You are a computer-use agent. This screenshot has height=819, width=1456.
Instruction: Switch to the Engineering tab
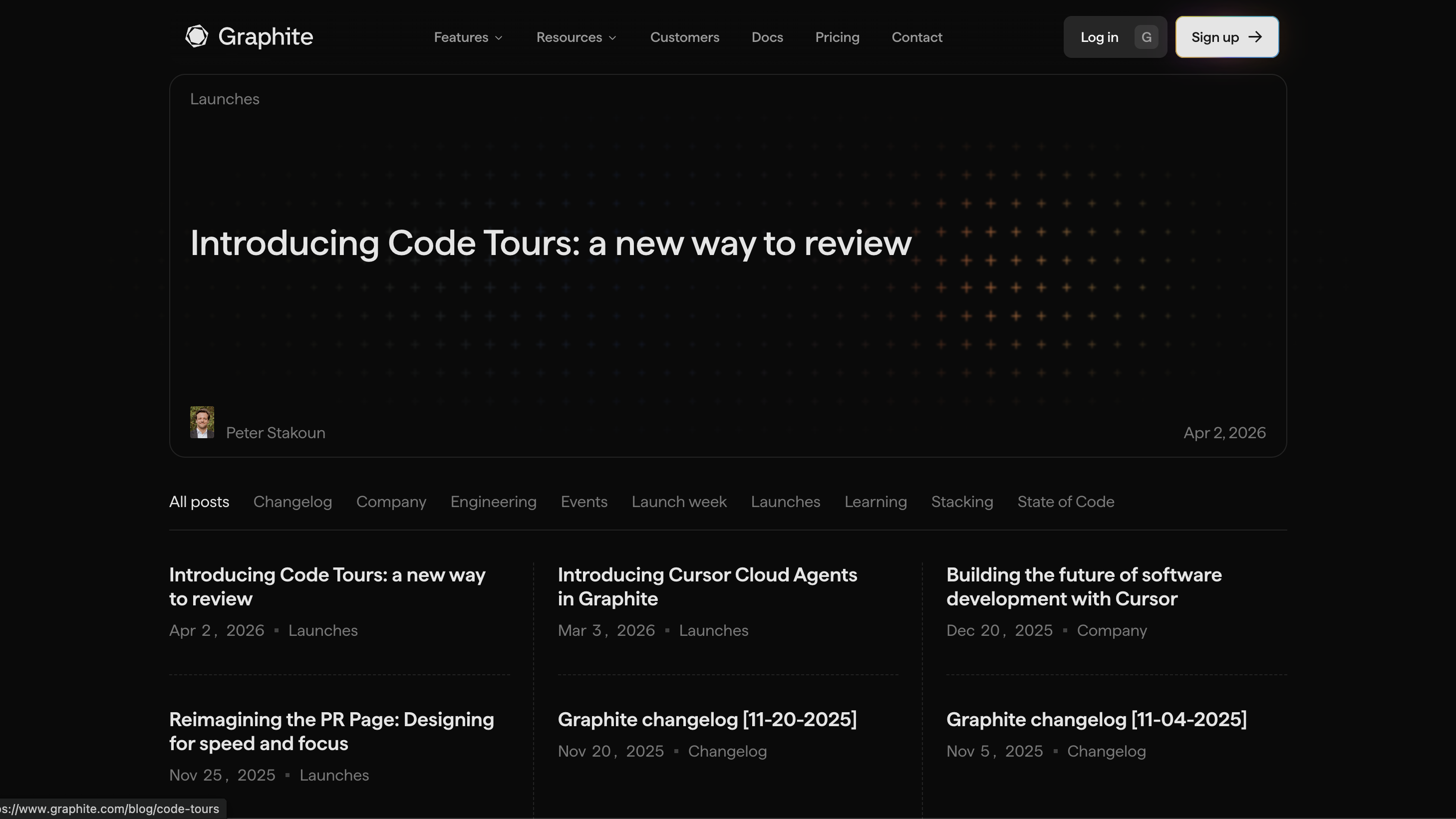click(494, 502)
